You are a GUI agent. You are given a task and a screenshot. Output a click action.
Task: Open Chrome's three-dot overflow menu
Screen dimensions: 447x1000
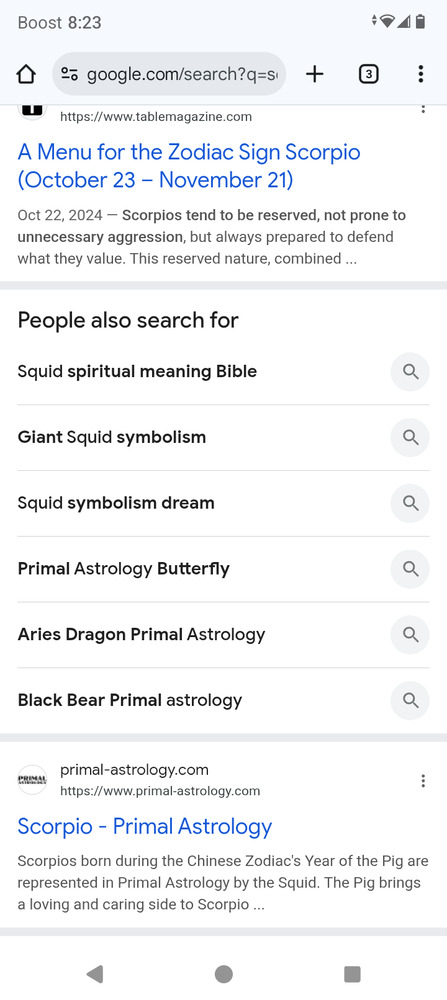coord(420,74)
